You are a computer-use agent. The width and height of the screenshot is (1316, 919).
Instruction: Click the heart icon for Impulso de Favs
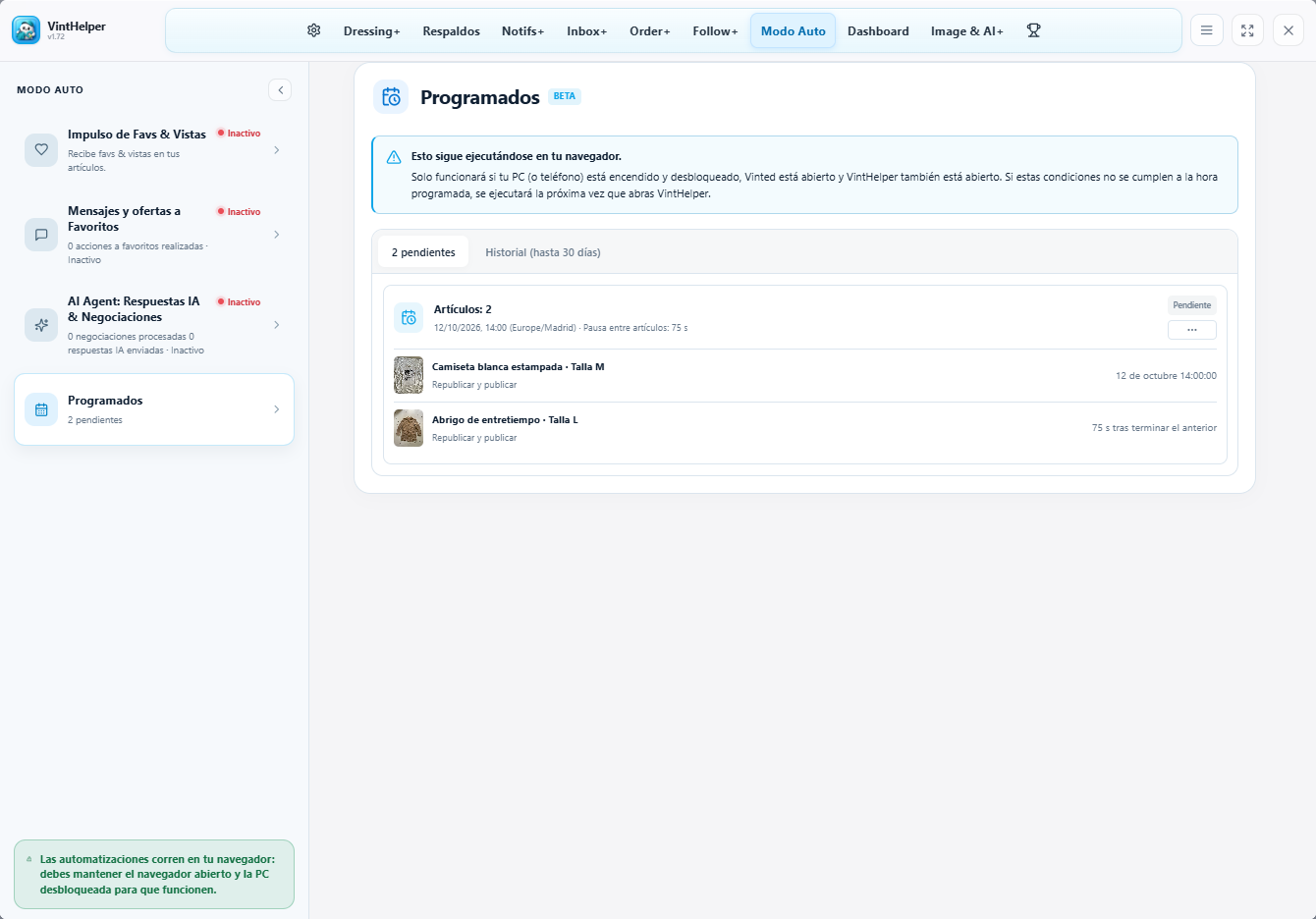pos(41,150)
